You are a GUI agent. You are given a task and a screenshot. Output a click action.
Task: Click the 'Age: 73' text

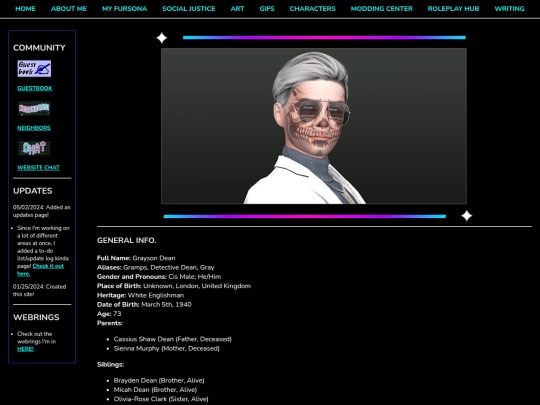[109, 314]
